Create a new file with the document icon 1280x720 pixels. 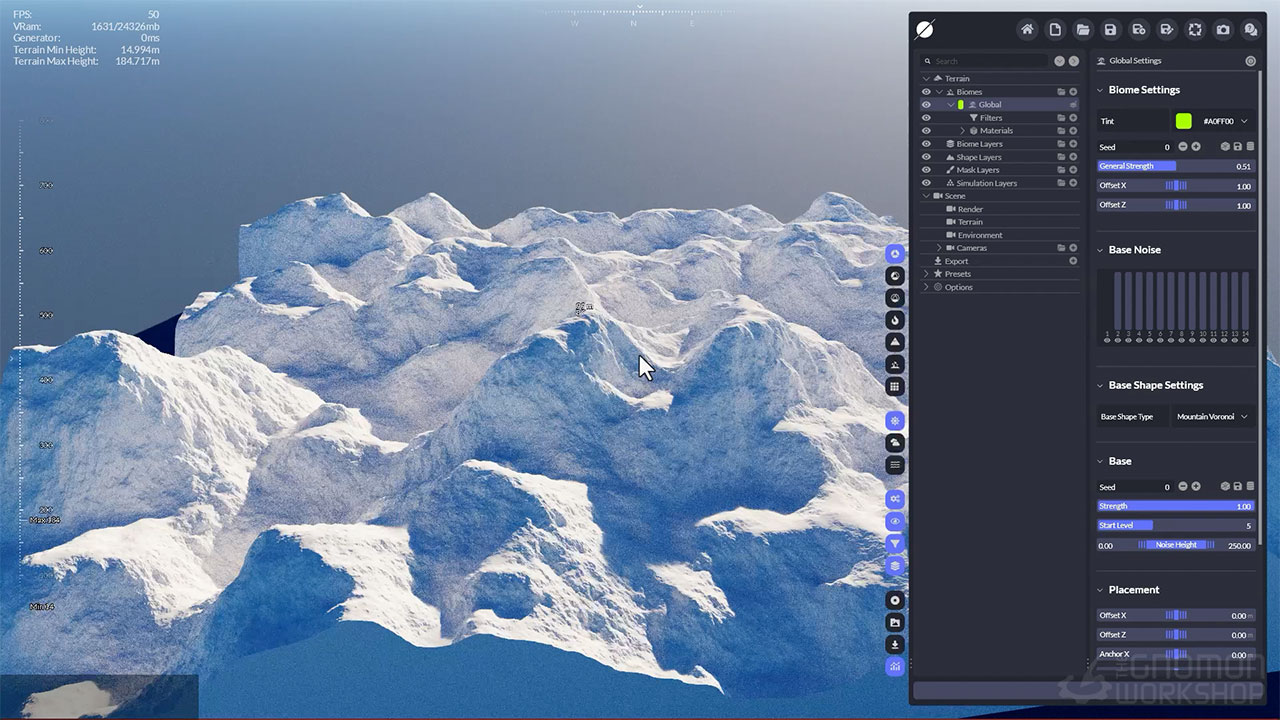click(x=1055, y=30)
